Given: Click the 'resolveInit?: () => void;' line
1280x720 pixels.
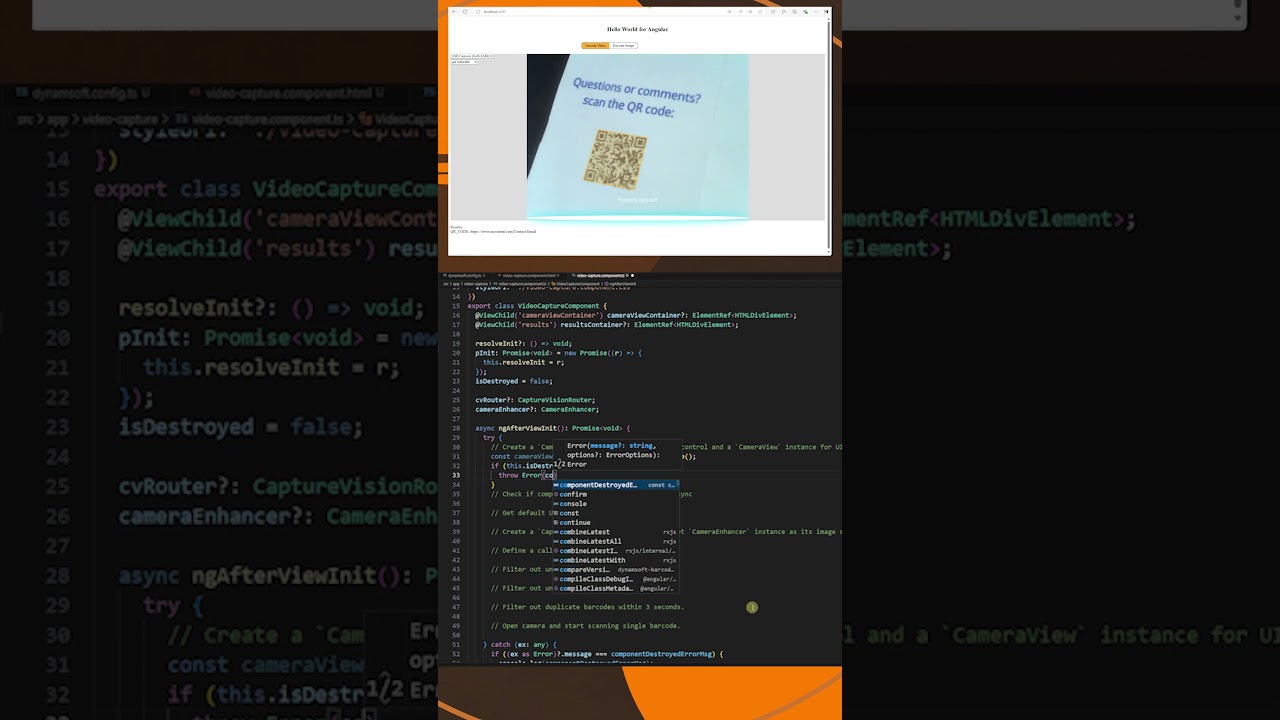Looking at the screenshot, I should click(x=523, y=344).
